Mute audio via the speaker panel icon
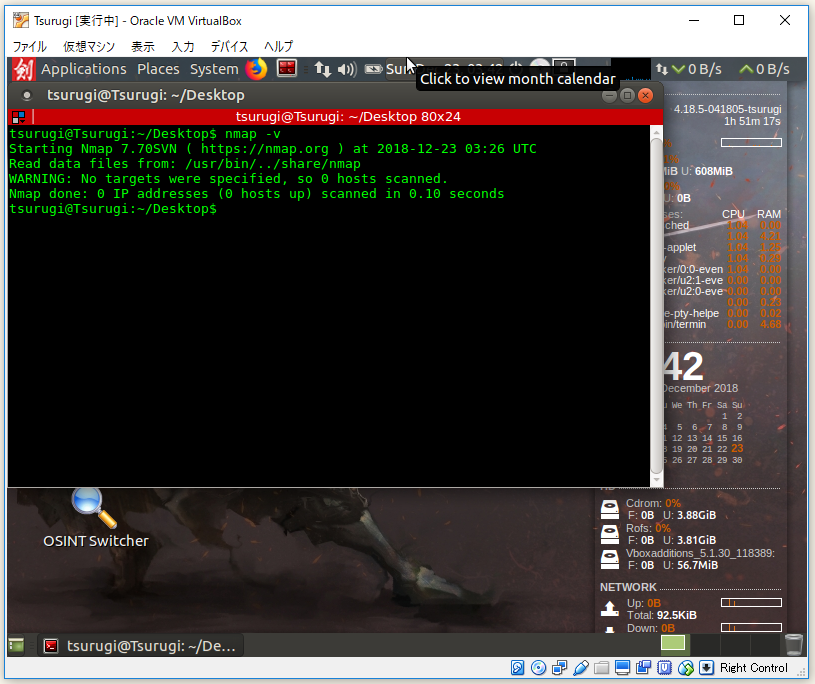This screenshot has height=684, width=815. [348, 69]
